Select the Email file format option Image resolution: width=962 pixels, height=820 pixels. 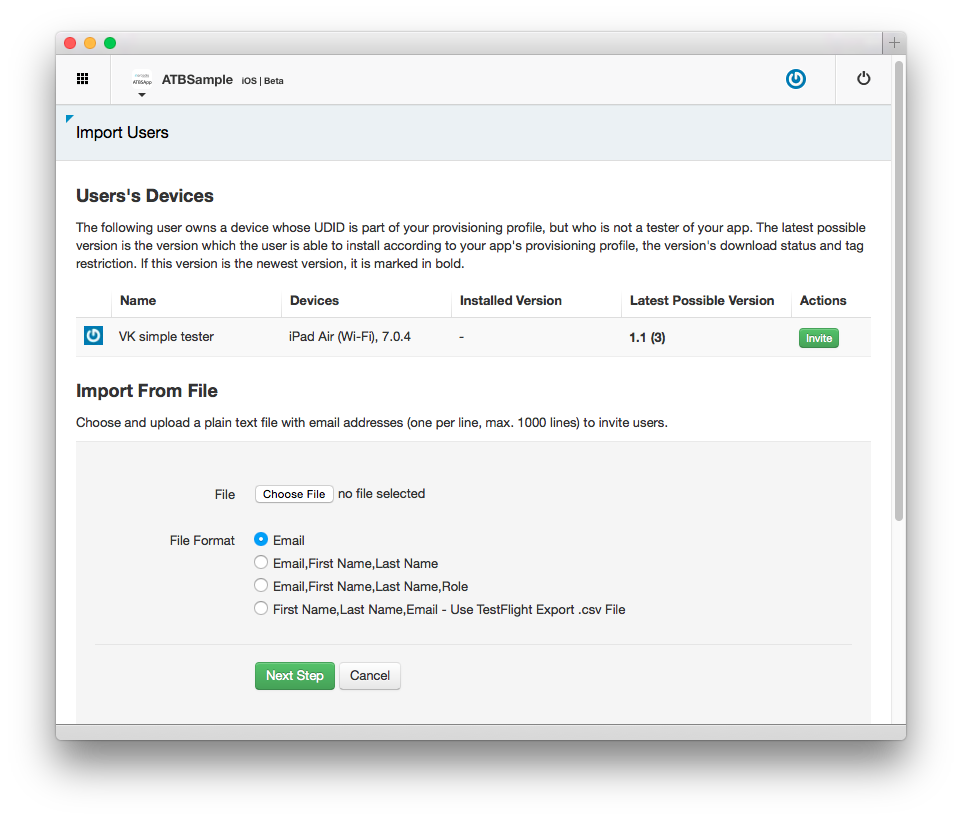point(261,539)
